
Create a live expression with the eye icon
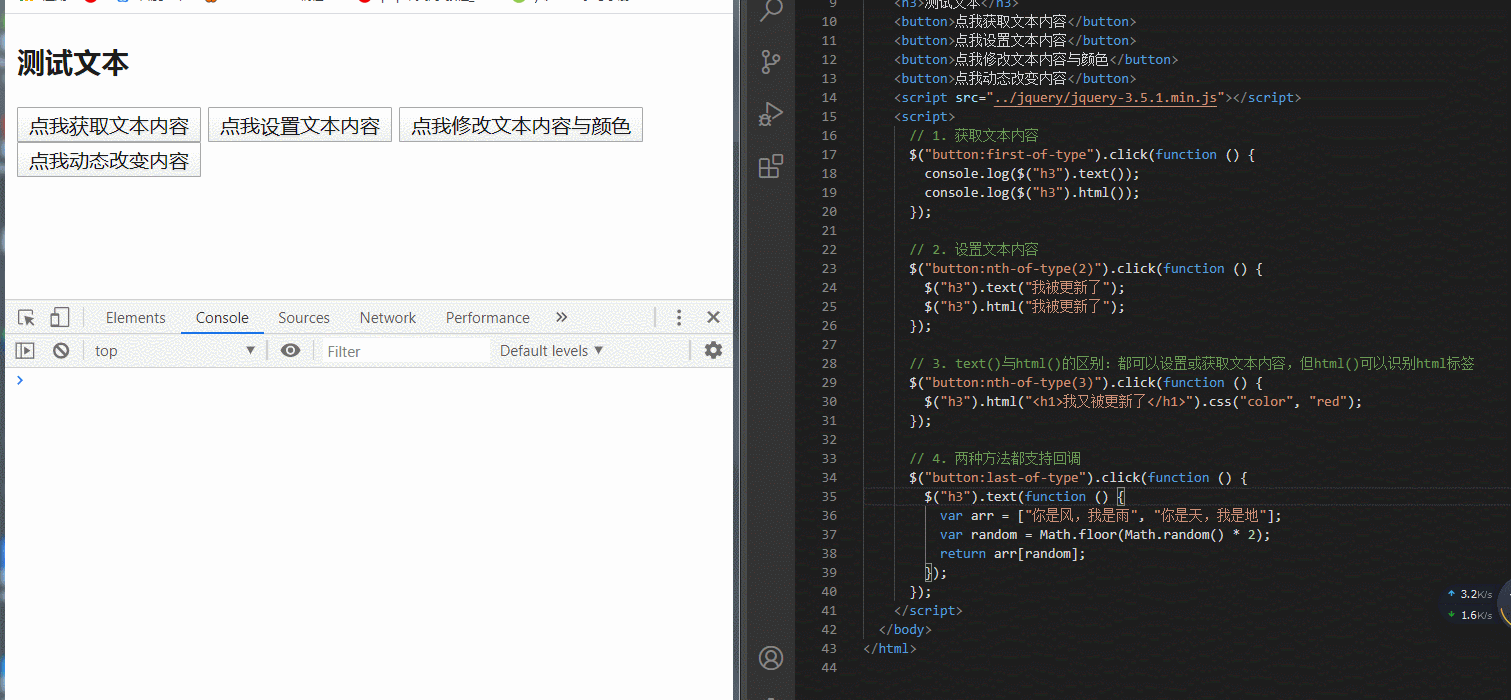tap(290, 351)
